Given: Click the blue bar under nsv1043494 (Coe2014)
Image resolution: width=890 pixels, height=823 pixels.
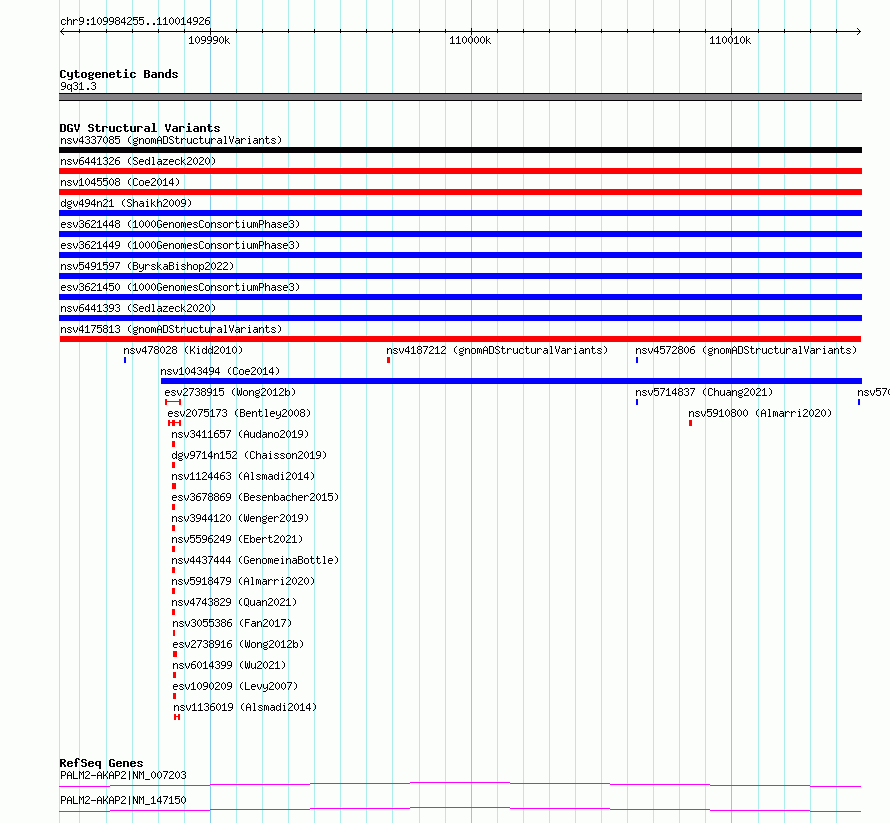Looking at the screenshot, I should point(511,381).
